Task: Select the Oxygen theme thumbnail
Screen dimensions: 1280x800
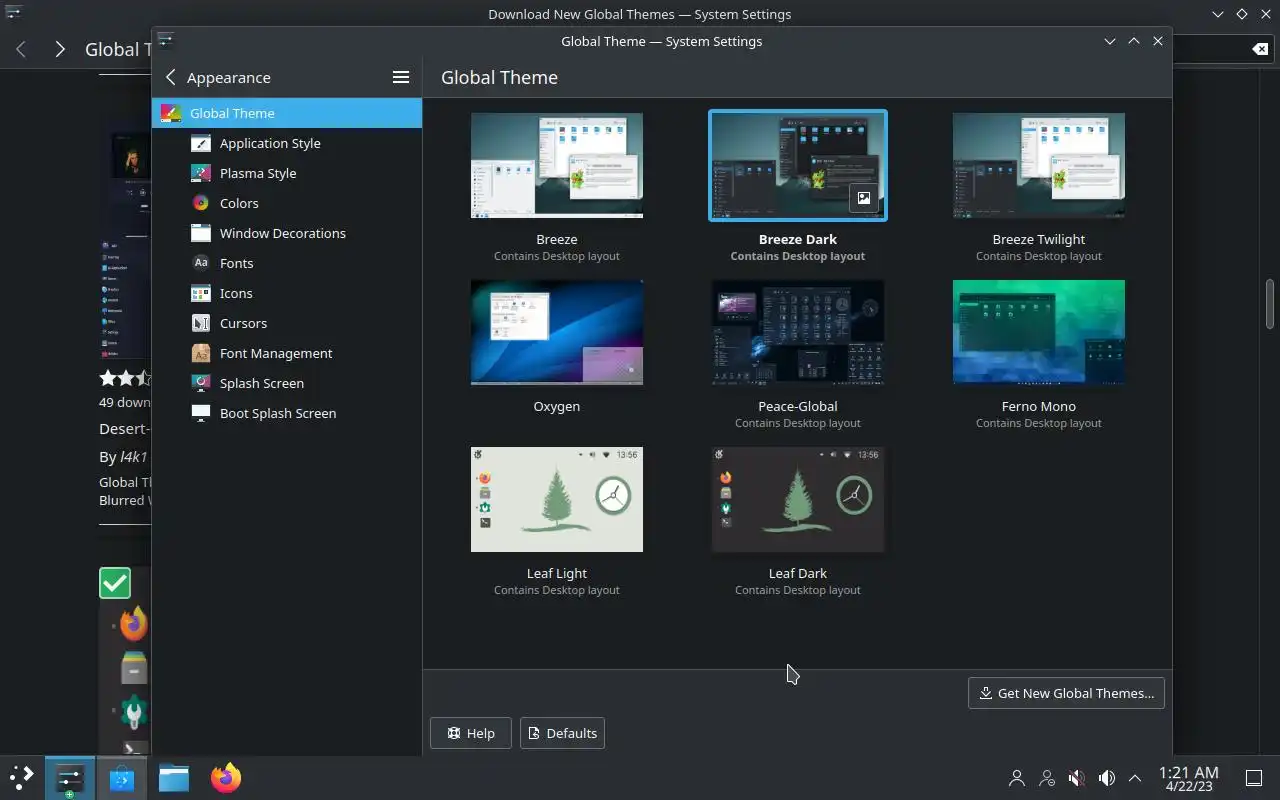Action: click(557, 332)
